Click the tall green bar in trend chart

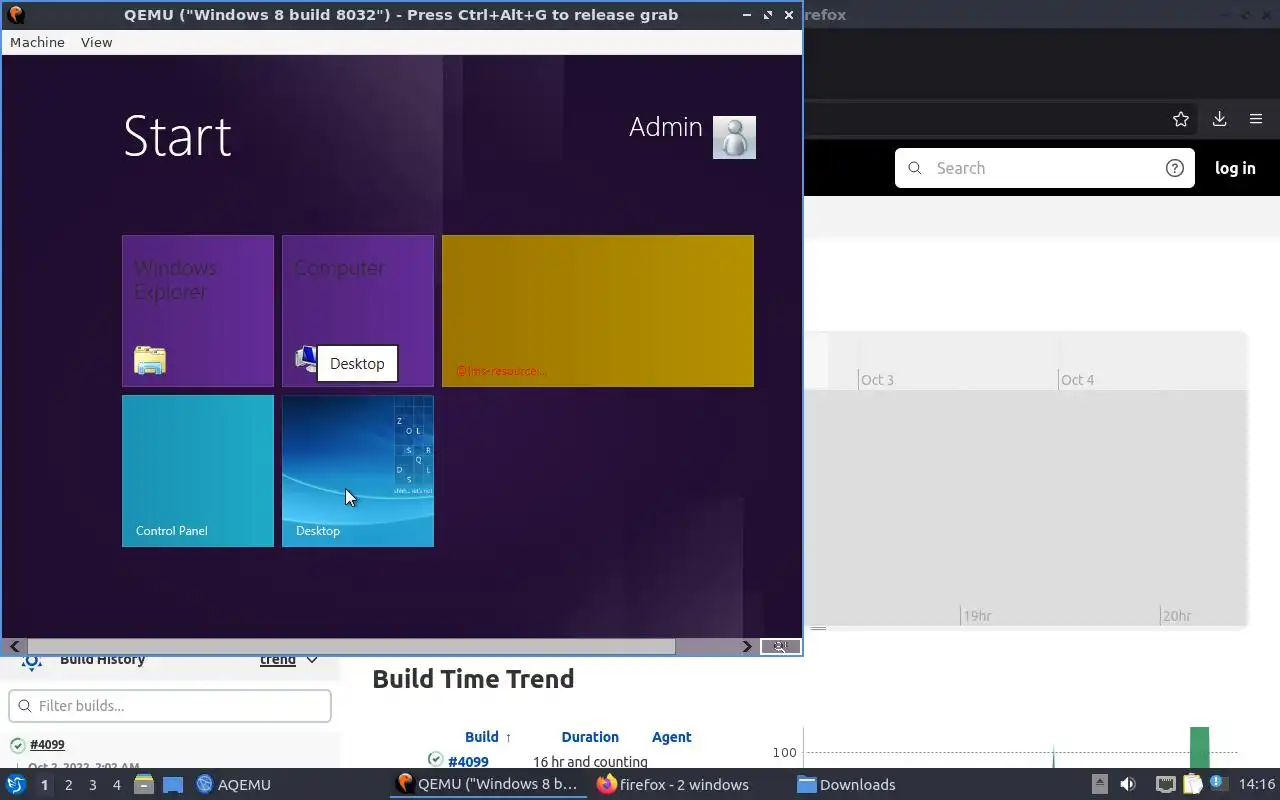point(1199,747)
